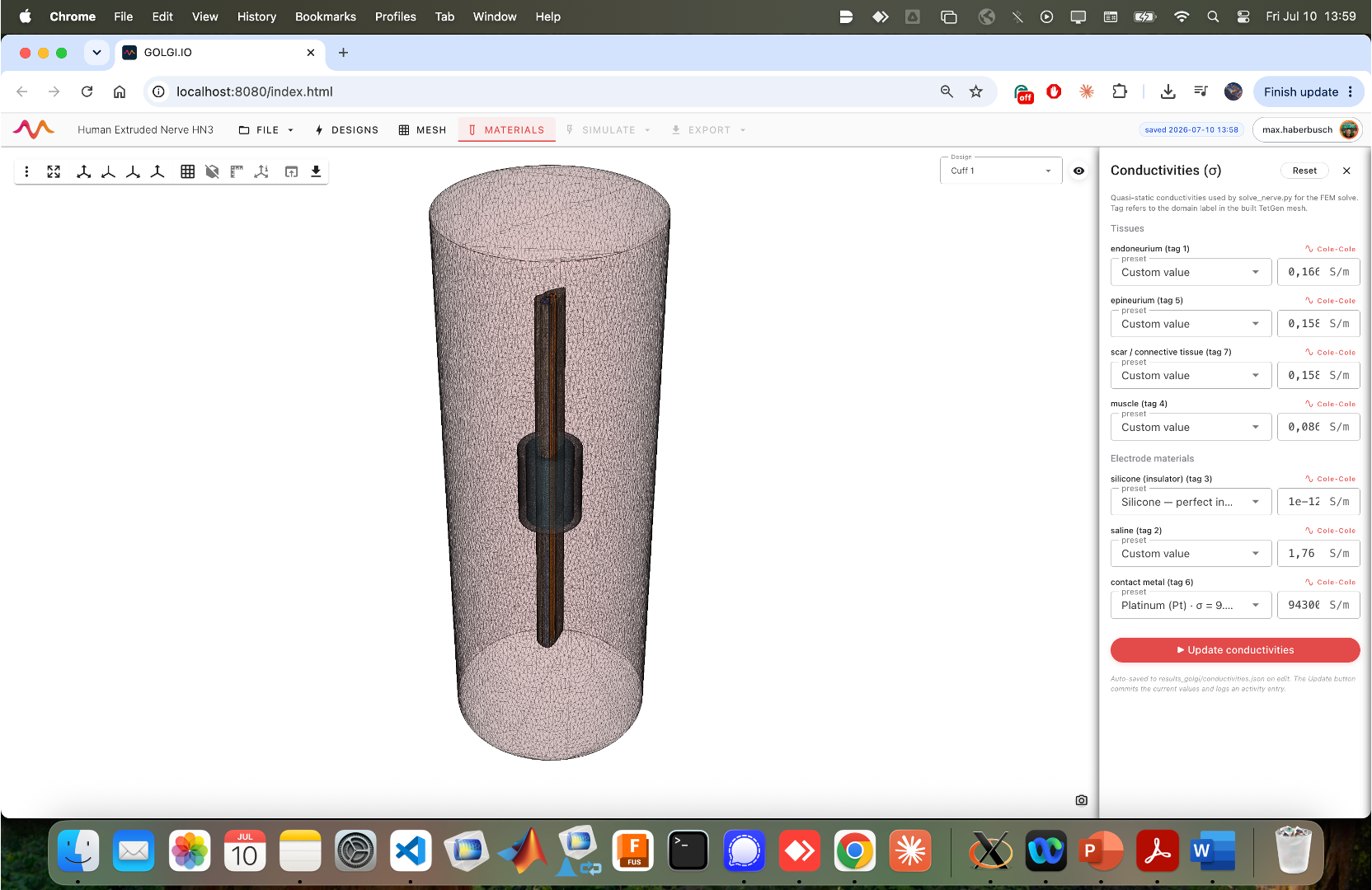Screen dimensions: 1372x890
Task: Open endoneurium preset dropdown
Action: point(1191,272)
